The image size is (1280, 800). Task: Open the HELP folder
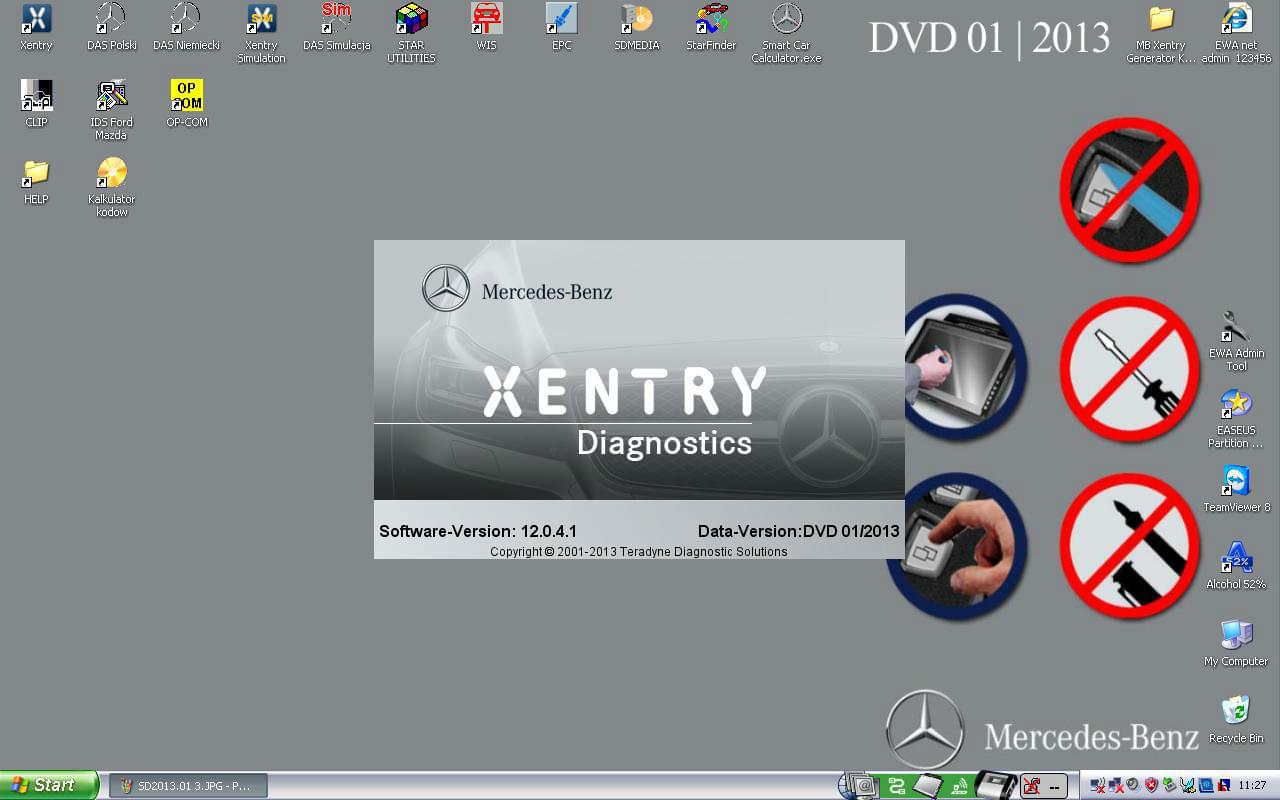tap(36, 181)
